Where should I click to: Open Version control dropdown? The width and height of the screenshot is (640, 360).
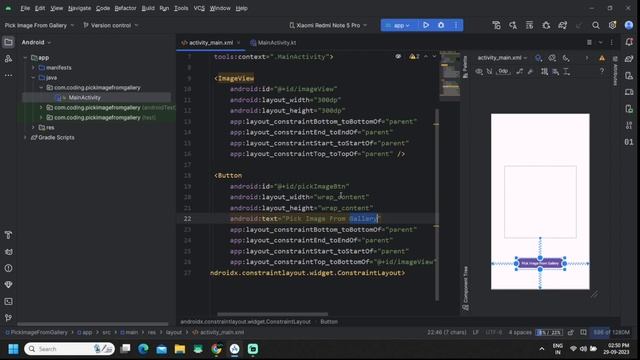(111, 25)
